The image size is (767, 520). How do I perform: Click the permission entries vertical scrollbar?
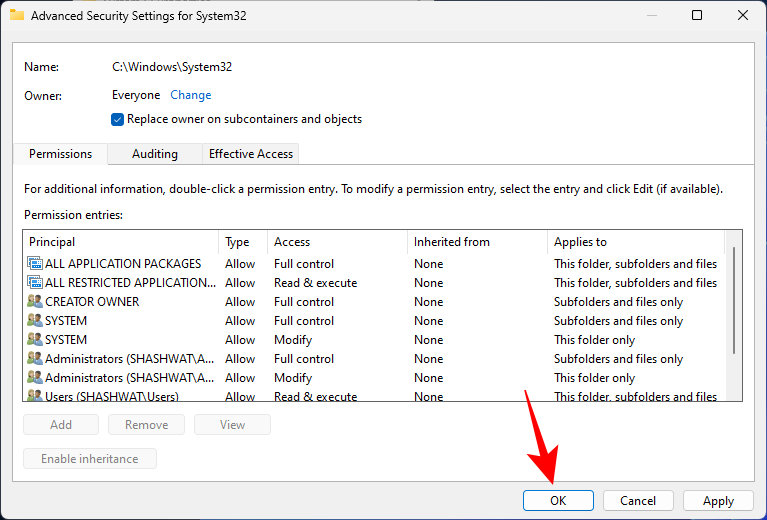point(735,300)
